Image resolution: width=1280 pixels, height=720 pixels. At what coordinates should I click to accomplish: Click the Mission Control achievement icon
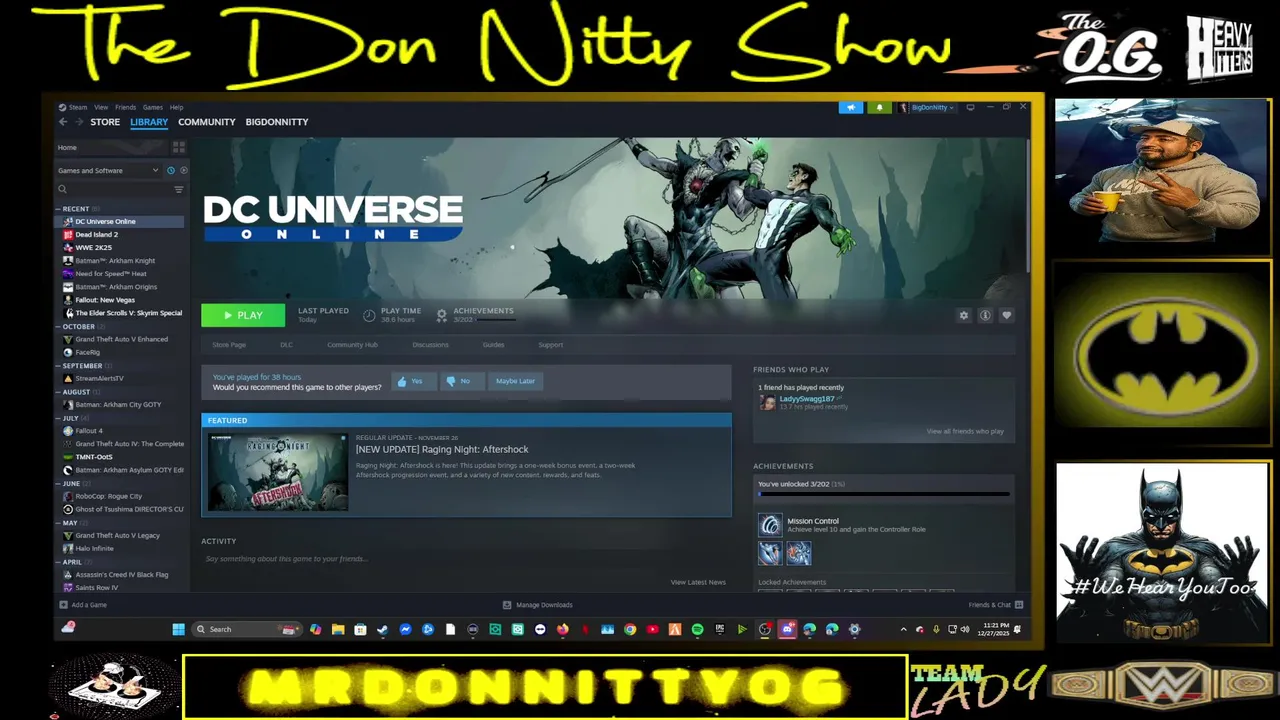pyautogui.click(x=770, y=525)
